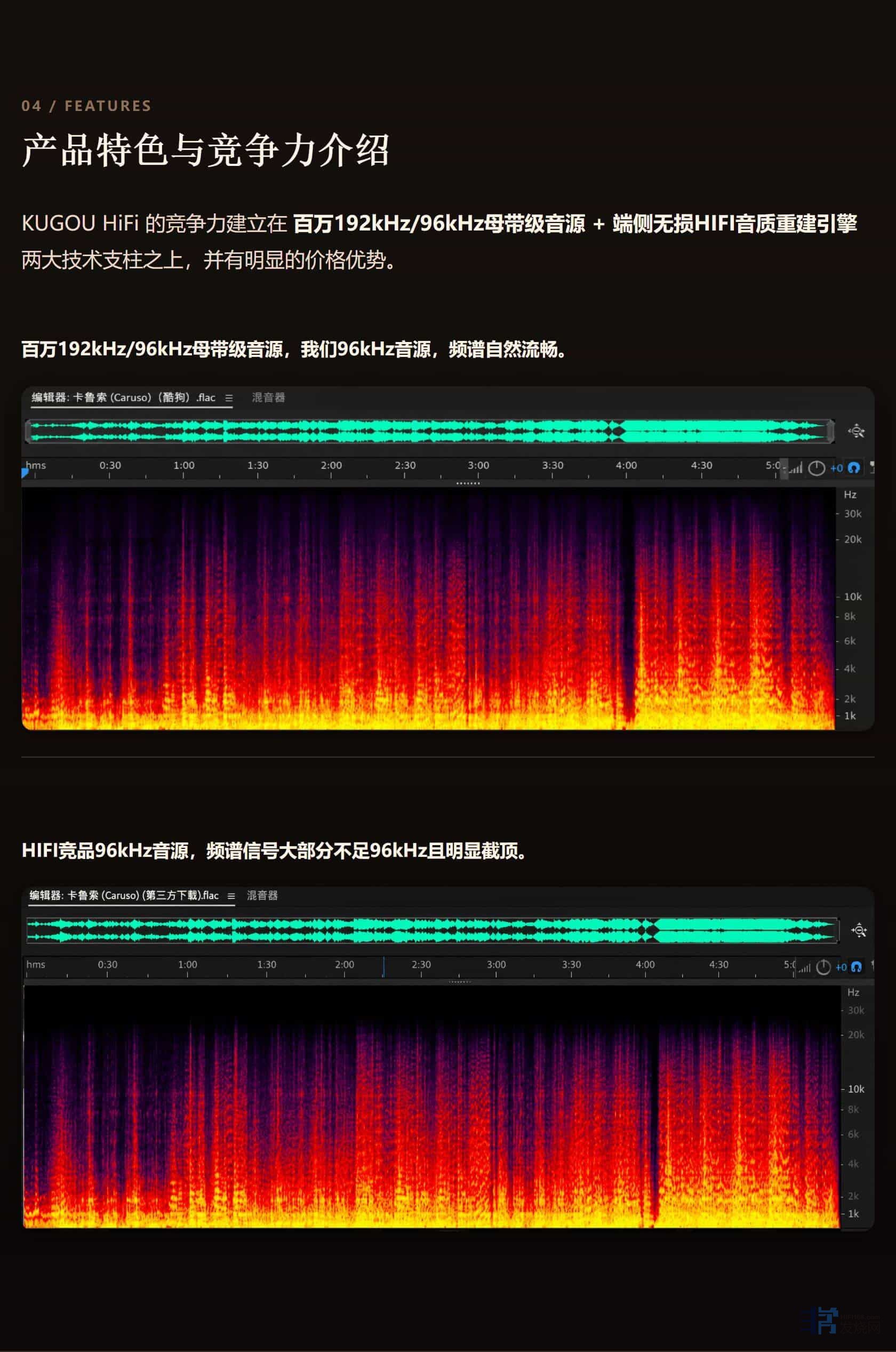Click the overview waveform in 酷狗 editor
This screenshot has height=1352, width=896.
[x=430, y=431]
